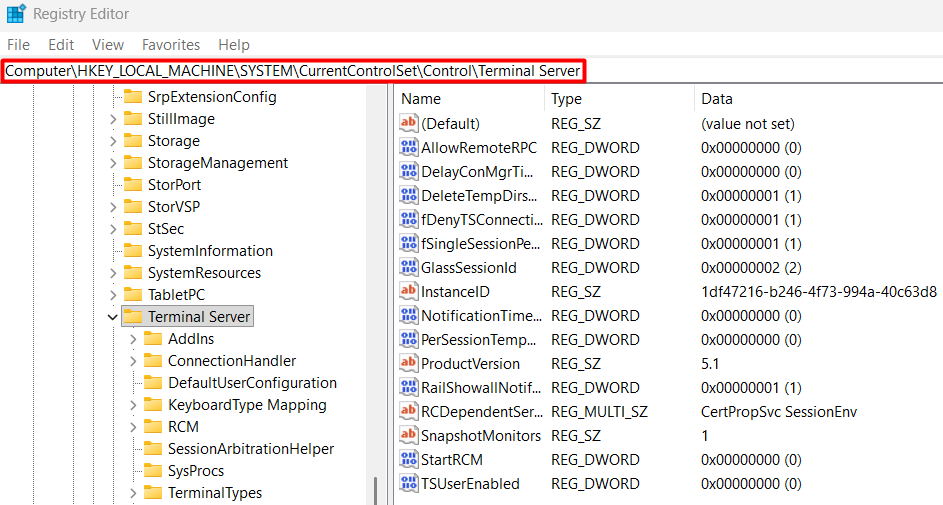
Task: Select the RCDependentServices multi-string icon
Action: click(408, 412)
